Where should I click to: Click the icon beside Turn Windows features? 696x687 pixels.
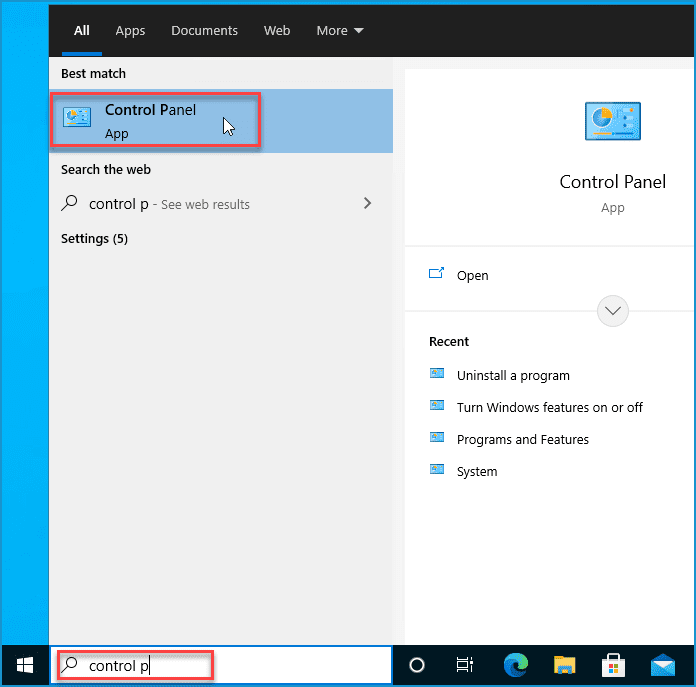click(437, 405)
